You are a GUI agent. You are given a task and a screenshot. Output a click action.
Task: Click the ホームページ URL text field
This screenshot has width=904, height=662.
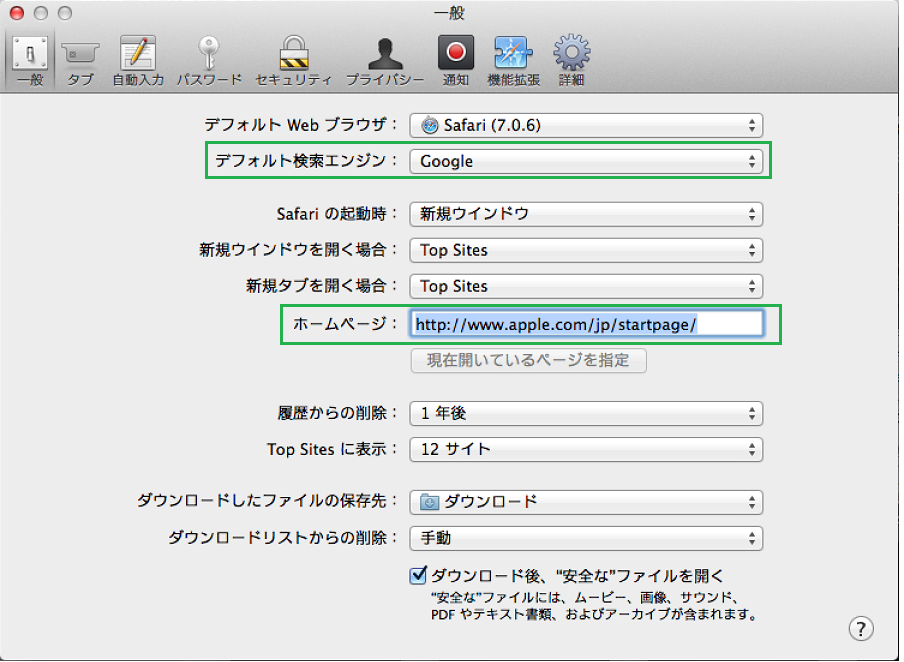(587, 323)
